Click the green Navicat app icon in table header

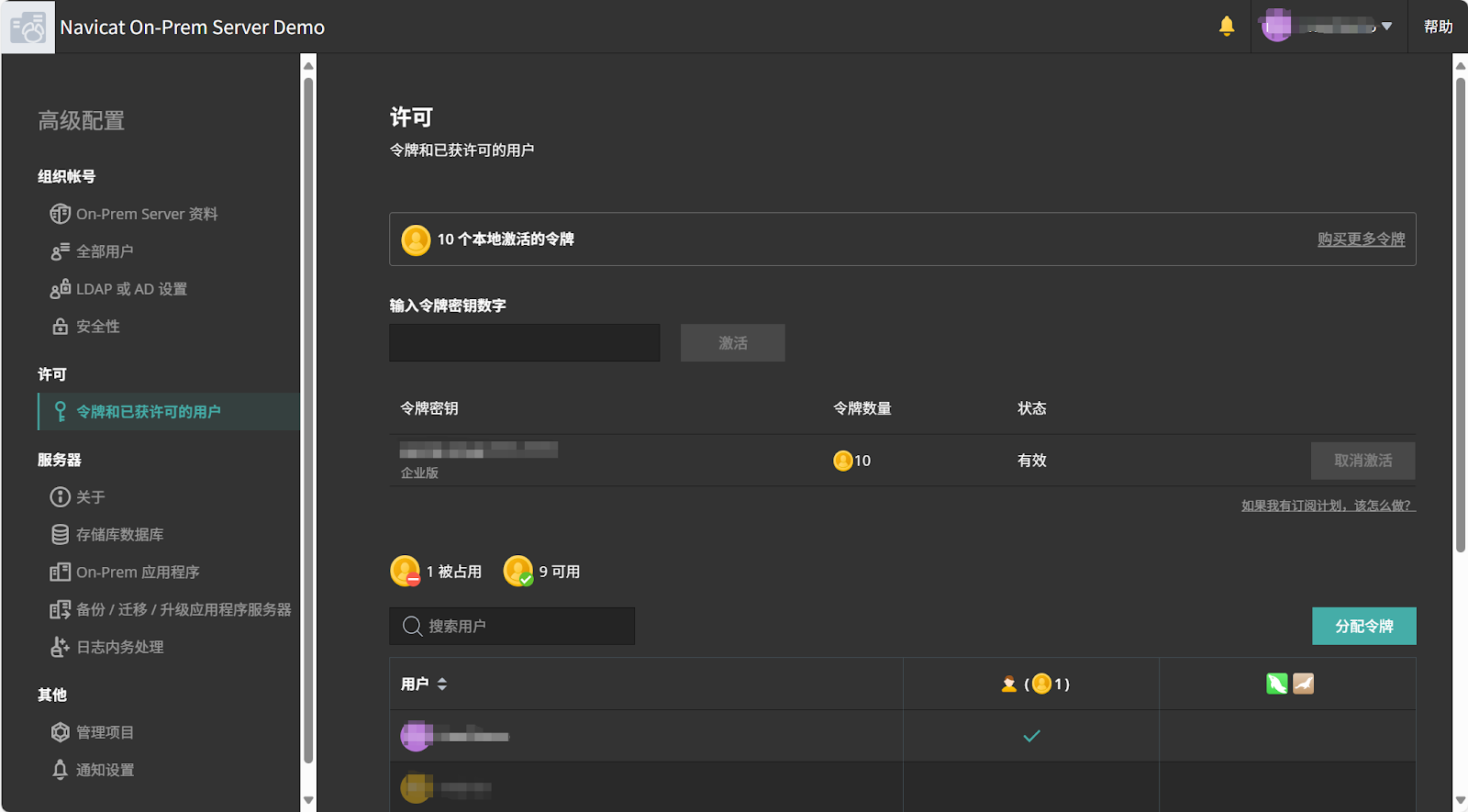click(1276, 684)
